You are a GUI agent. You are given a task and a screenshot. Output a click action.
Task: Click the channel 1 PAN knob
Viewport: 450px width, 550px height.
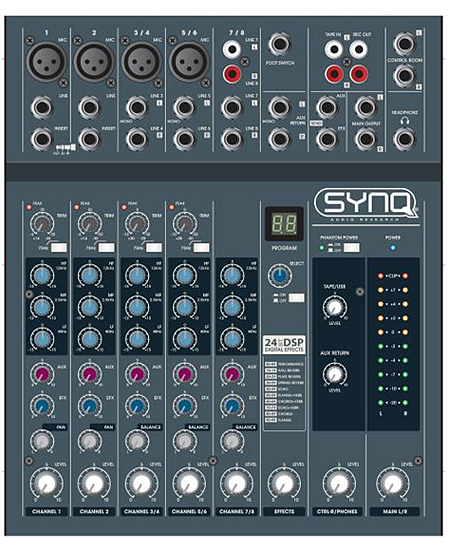(42, 441)
